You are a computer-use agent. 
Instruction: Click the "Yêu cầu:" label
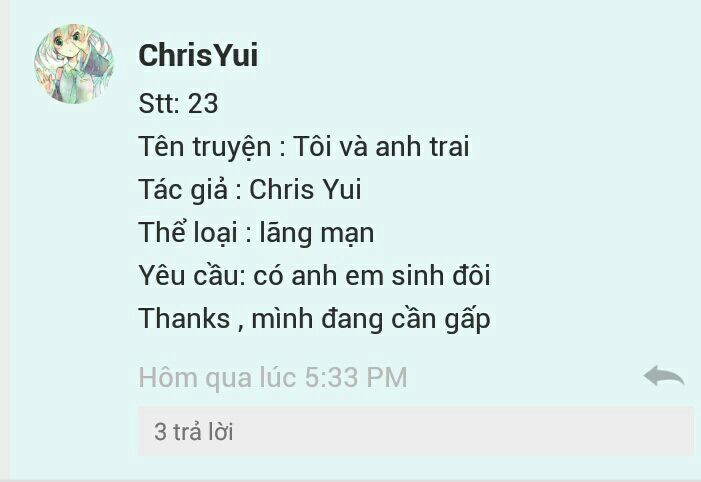coord(192,275)
